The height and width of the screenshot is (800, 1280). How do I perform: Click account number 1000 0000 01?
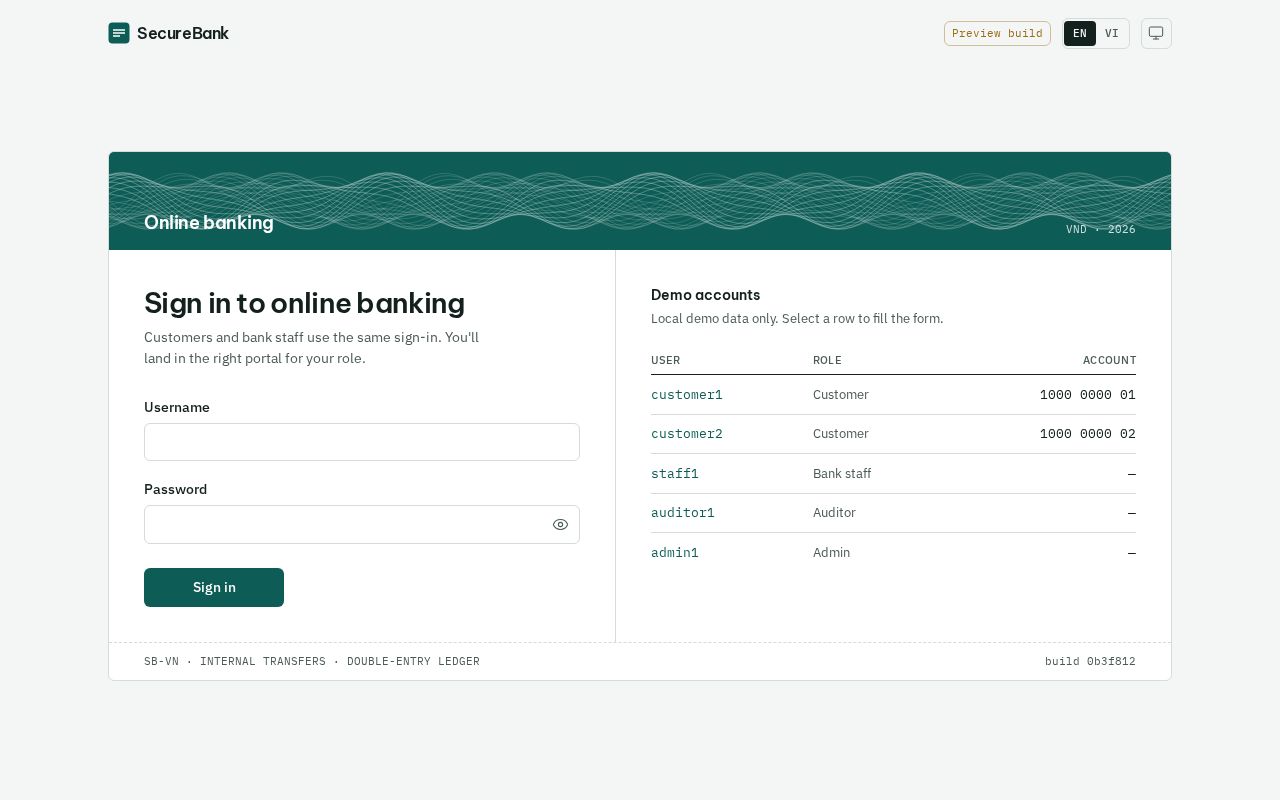click(x=1087, y=395)
